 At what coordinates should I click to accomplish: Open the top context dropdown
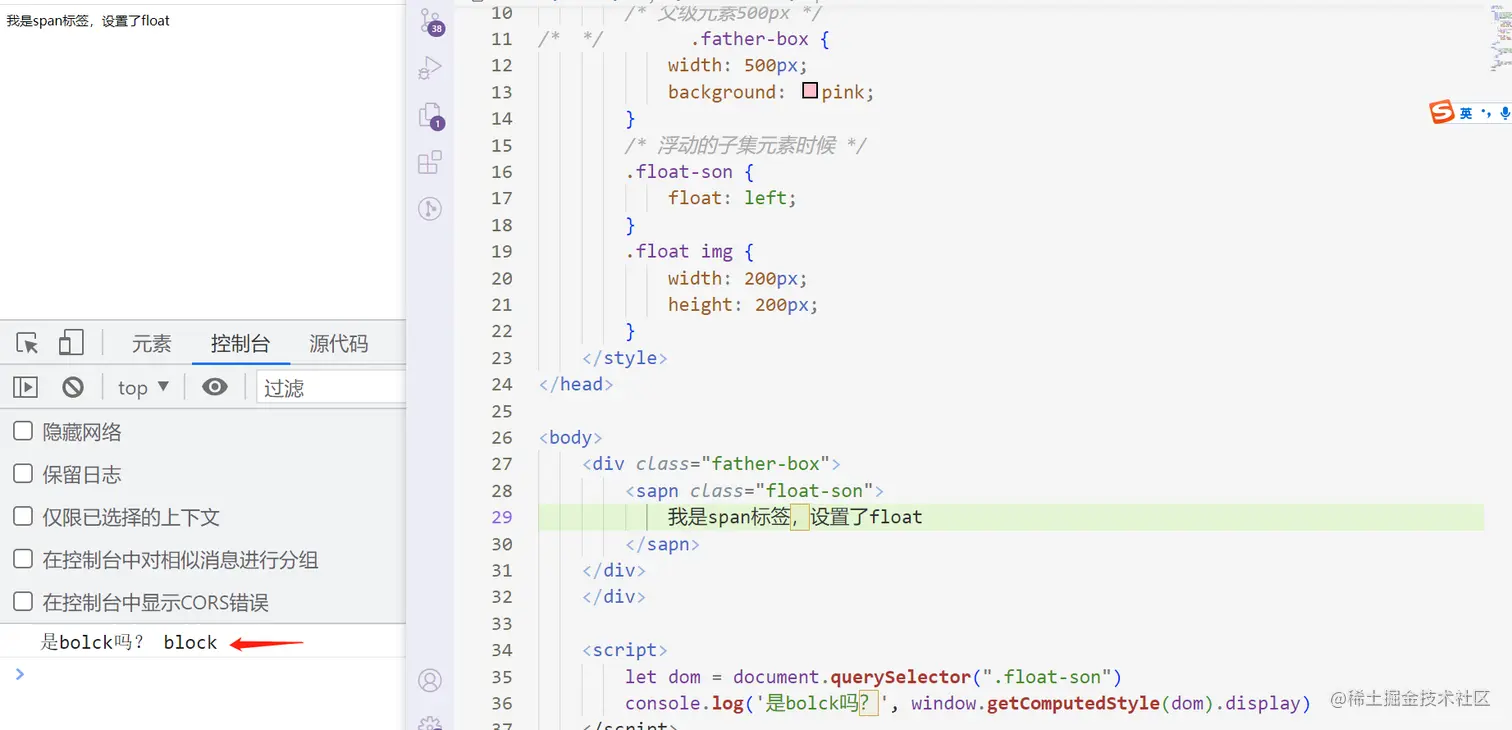144,387
